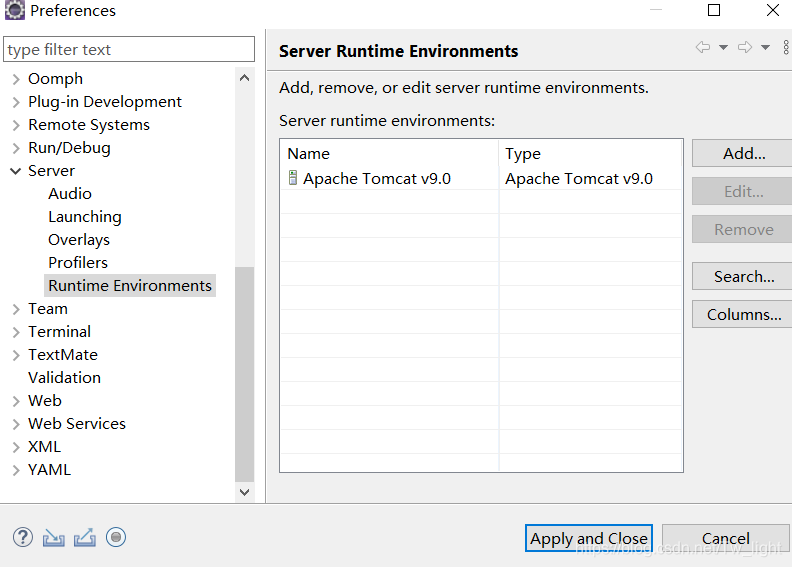
Task: Collapse the Server tree node
Action: tap(16, 171)
